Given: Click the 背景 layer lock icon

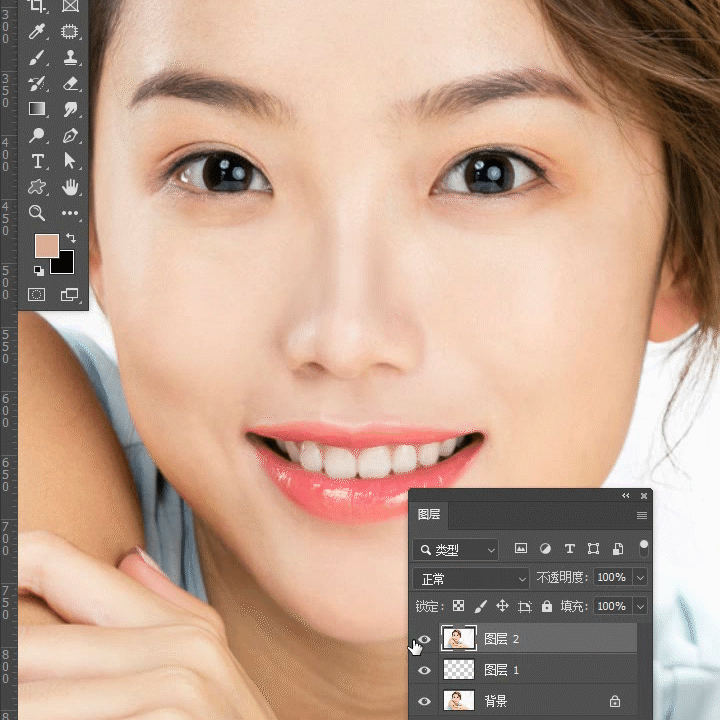Looking at the screenshot, I should click(x=615, y=701).
